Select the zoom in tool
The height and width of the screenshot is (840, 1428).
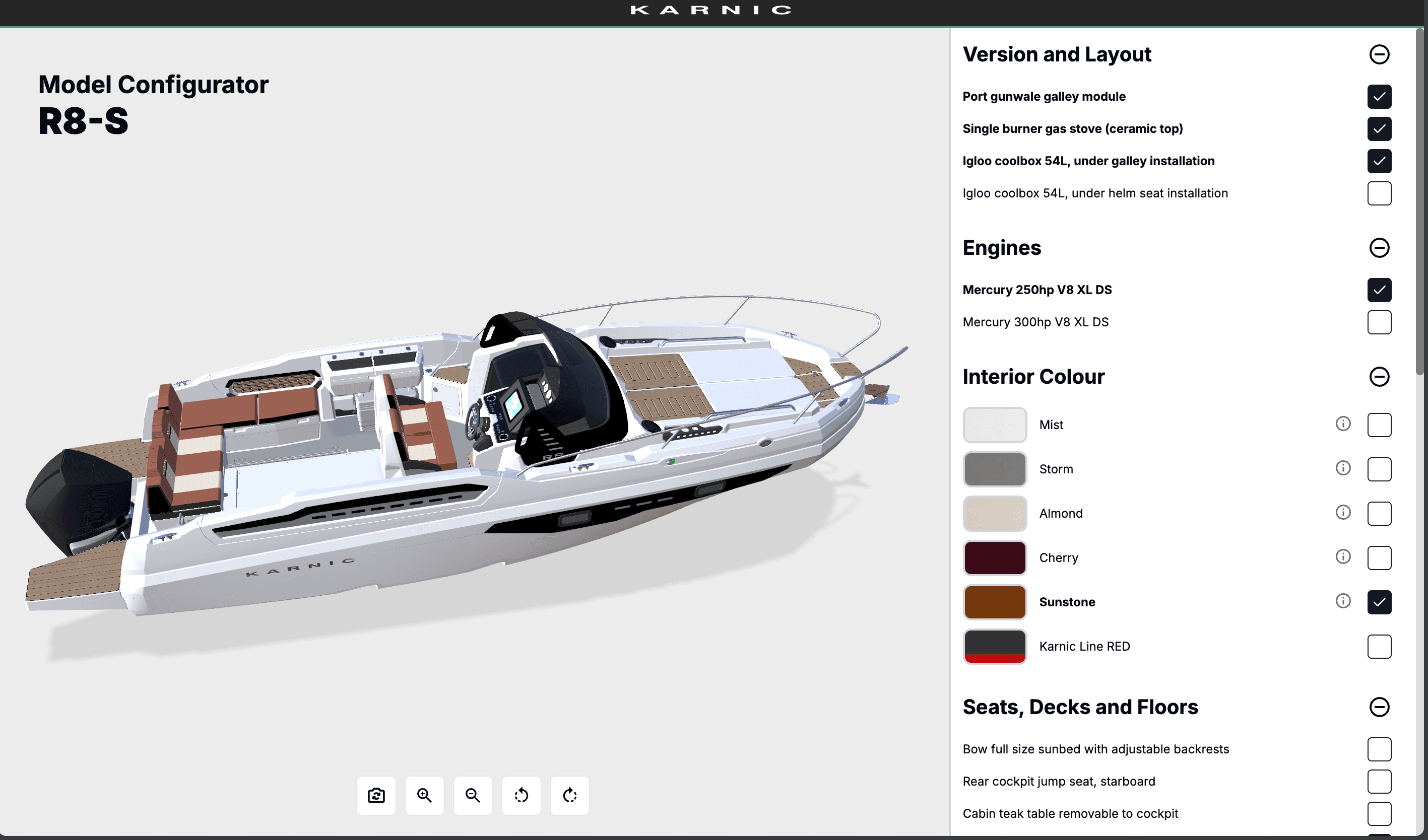[424, 795]
